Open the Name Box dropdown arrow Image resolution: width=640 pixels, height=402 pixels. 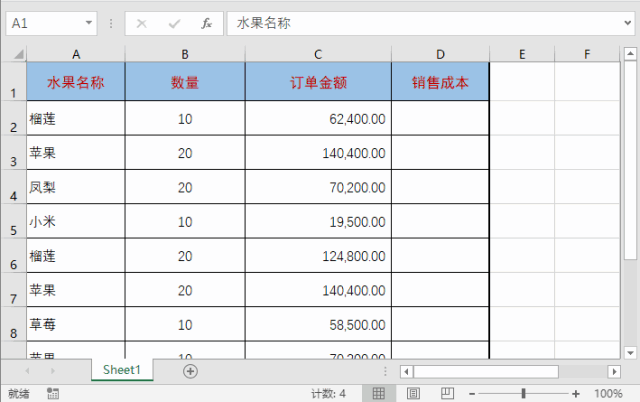pos(89,23)
